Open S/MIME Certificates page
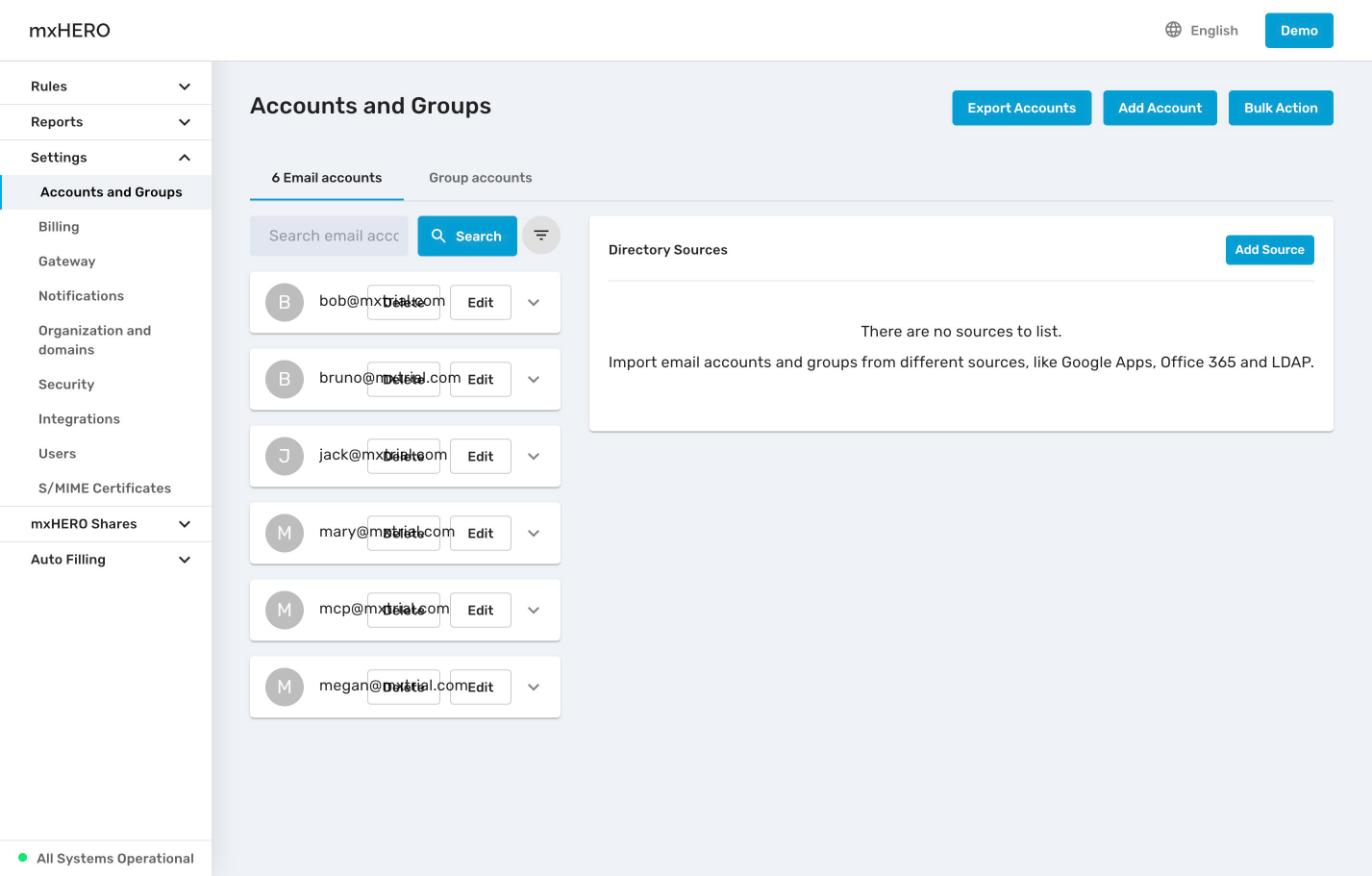1372x876 pixels. tap(106, 488)
